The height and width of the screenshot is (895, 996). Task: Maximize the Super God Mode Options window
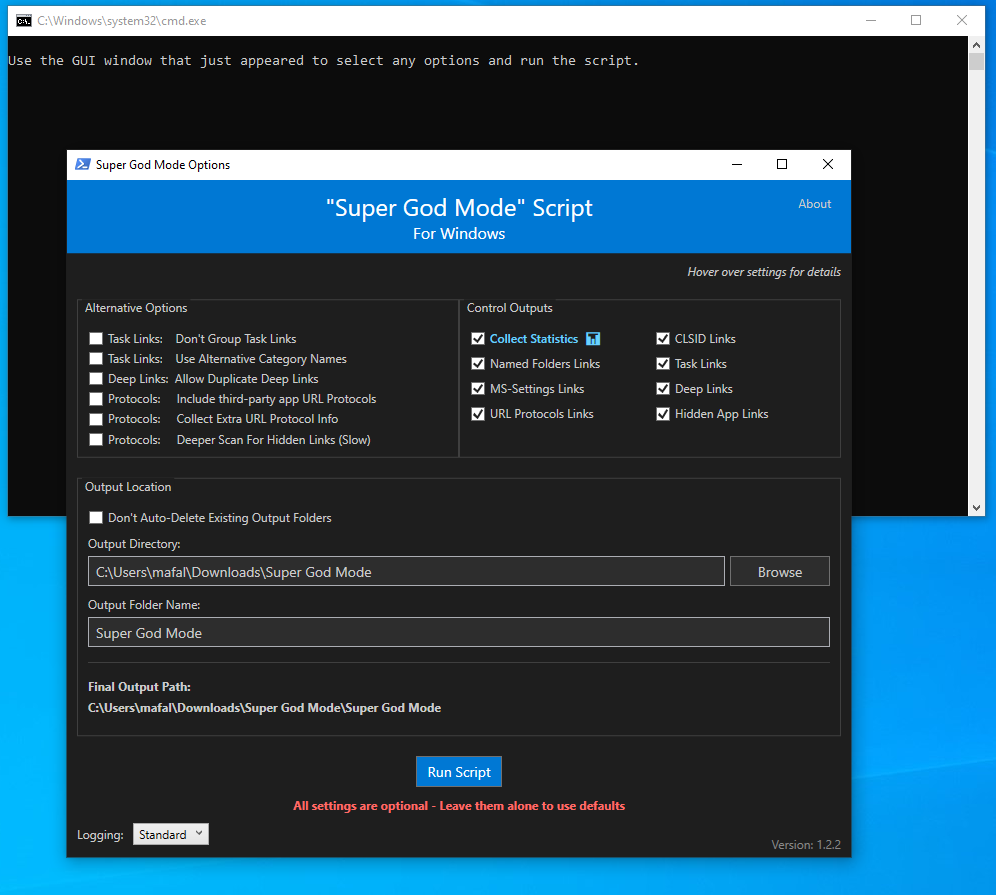[x=782, y=165]
